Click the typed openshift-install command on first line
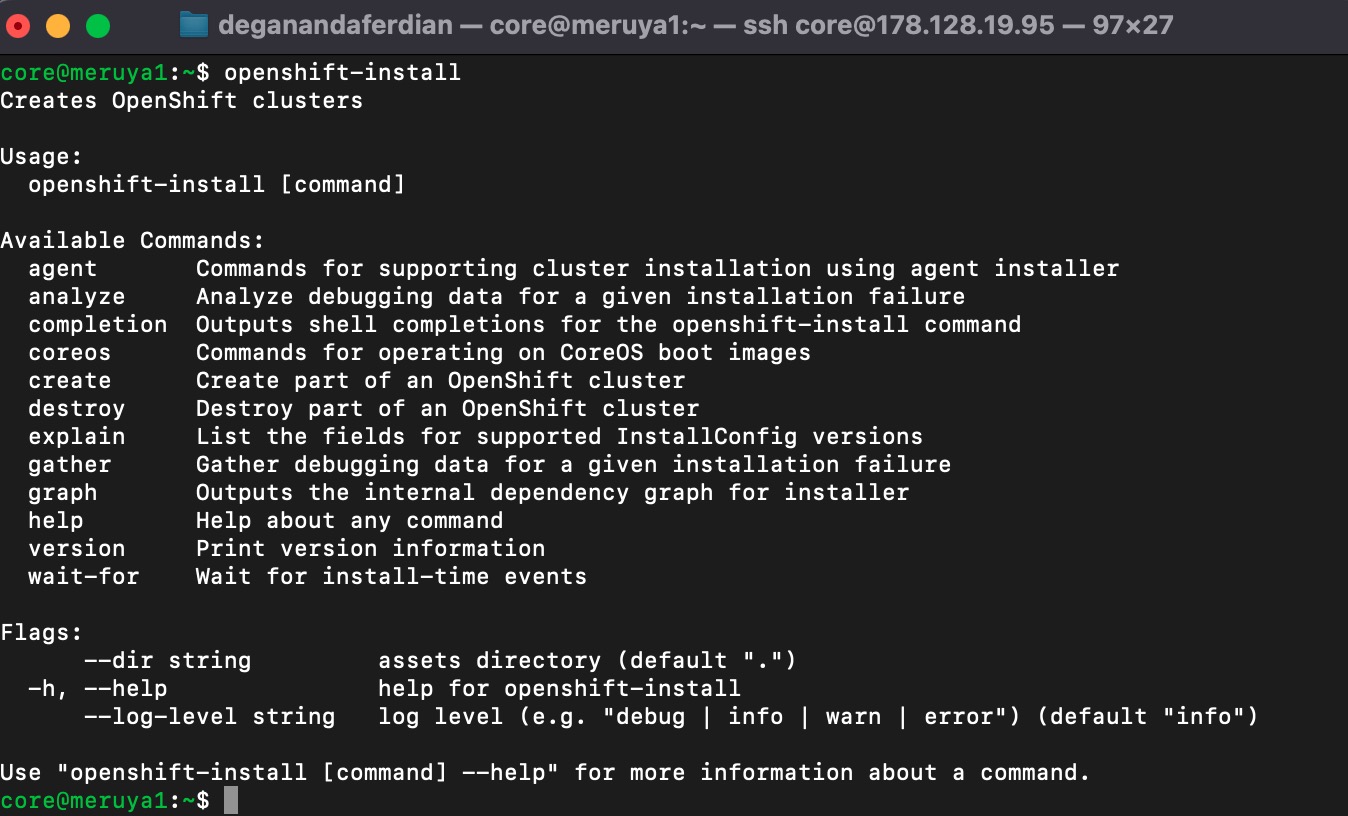The height and width of the screenshot is (816, 1348). [342, 72]
